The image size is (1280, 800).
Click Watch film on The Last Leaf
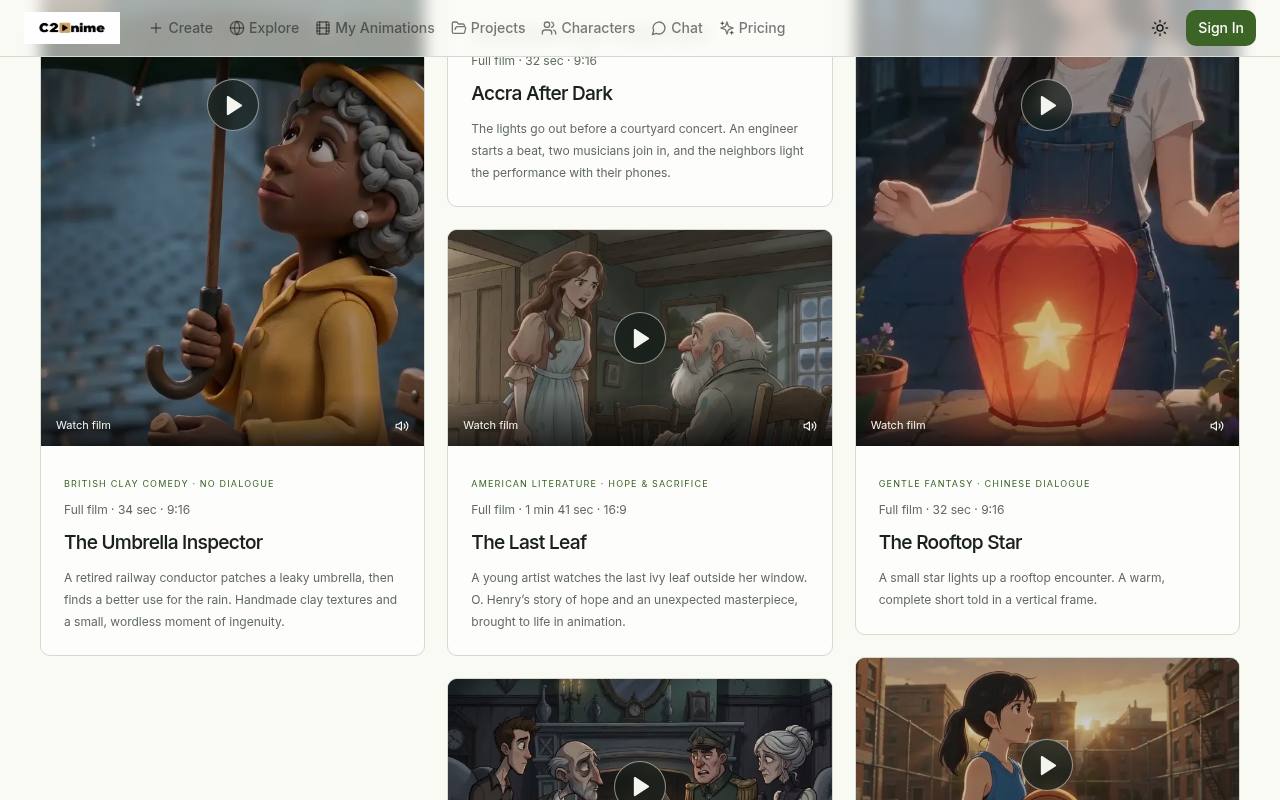[x=490, y=425]
